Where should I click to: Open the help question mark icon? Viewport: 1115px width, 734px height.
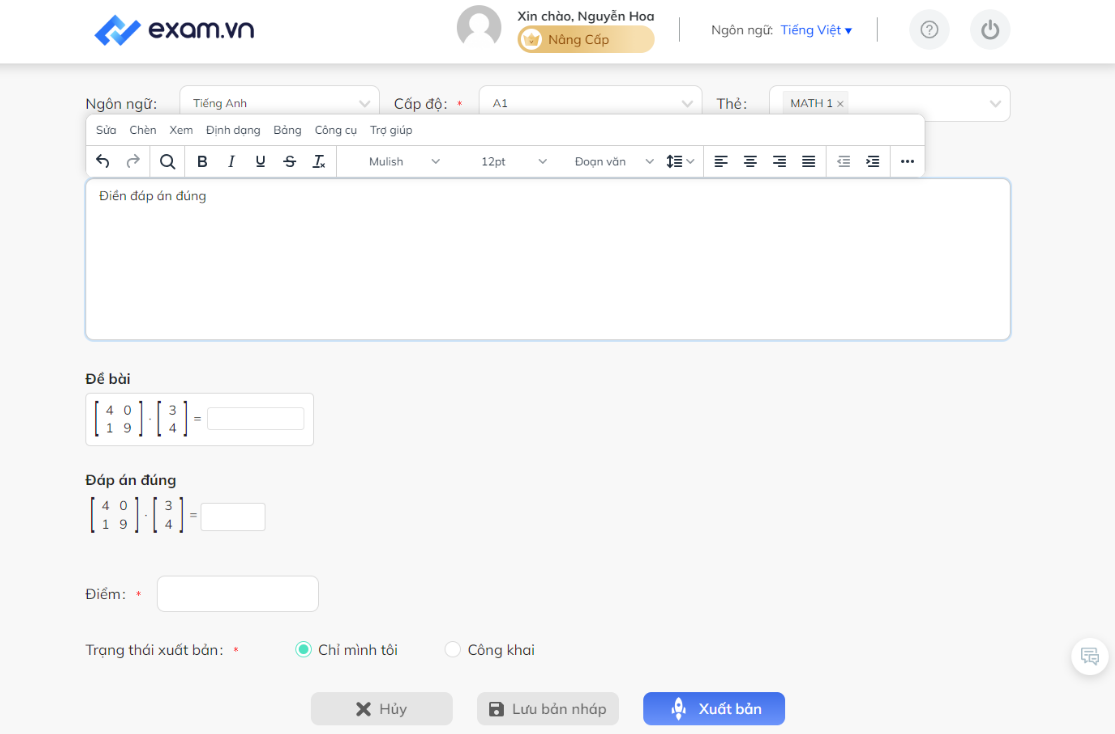[x=929, y=30]
